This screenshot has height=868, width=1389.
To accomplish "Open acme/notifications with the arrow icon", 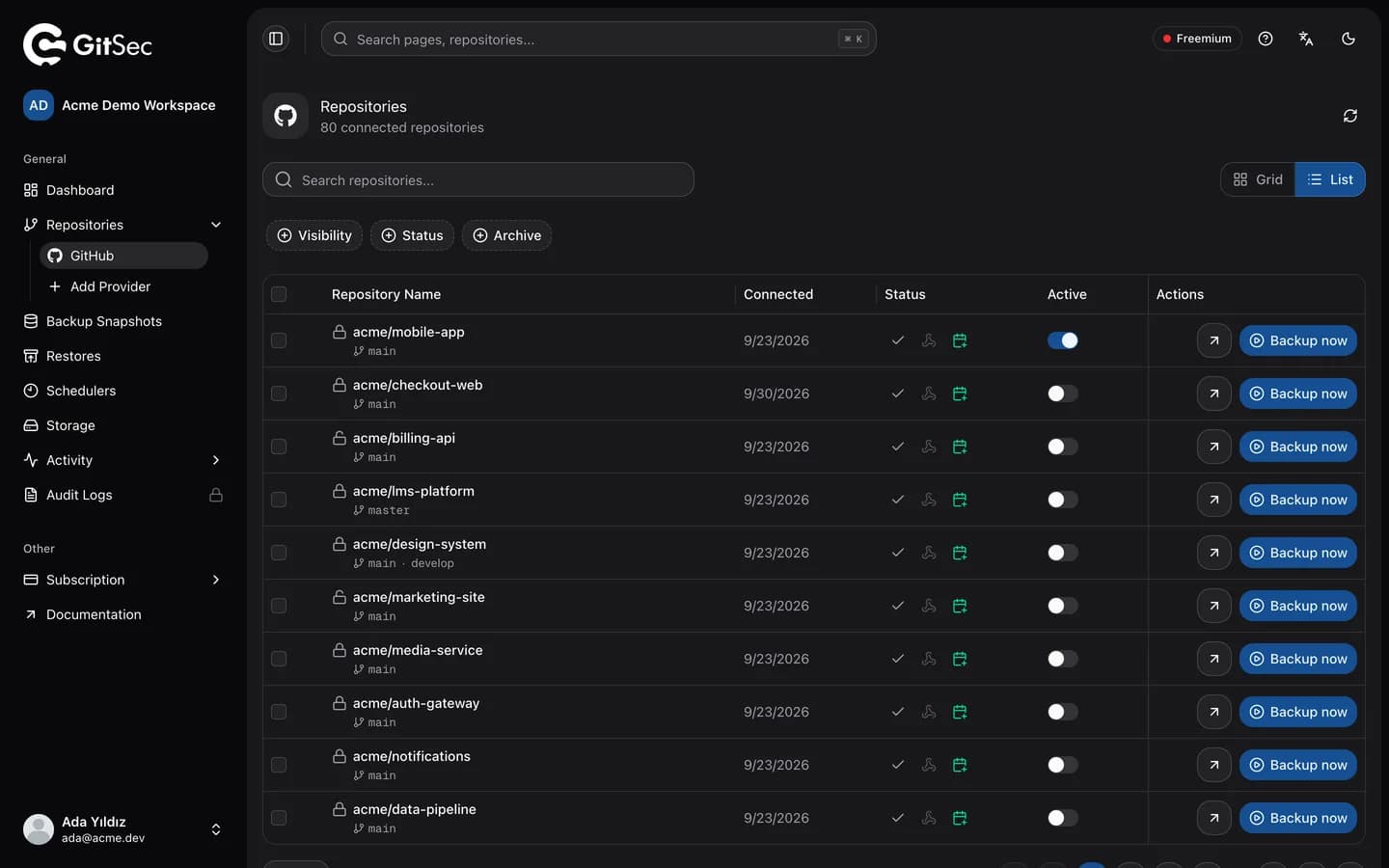I will (x=1214, y=765).
